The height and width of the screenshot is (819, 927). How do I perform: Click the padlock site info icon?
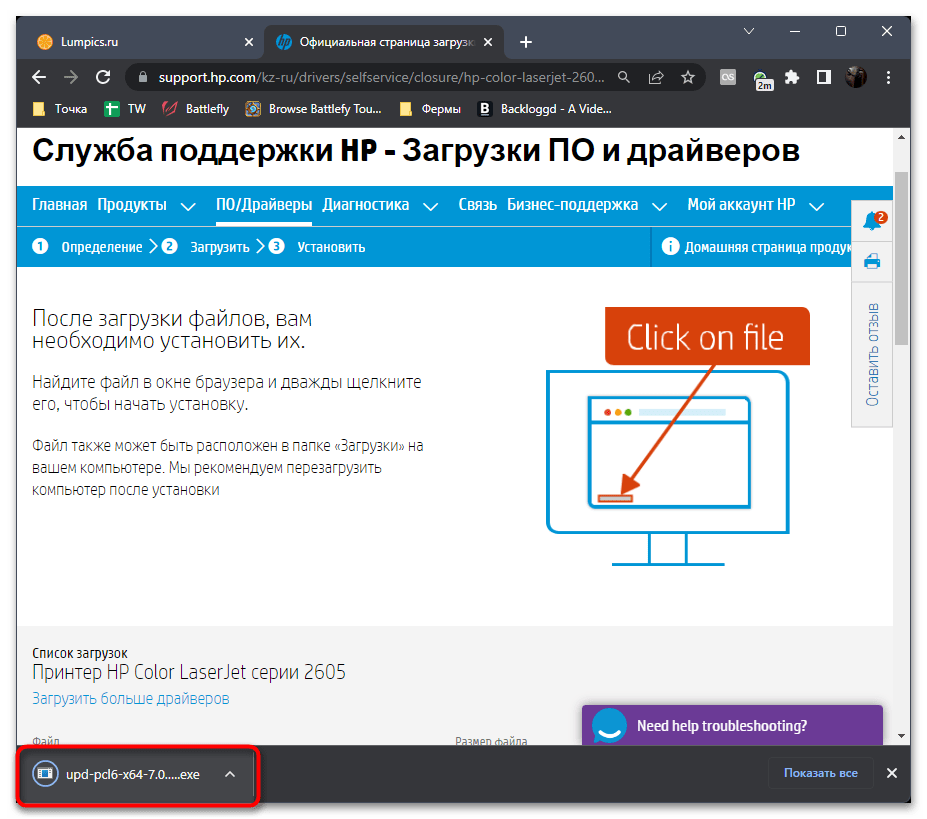tap(142, 77)
